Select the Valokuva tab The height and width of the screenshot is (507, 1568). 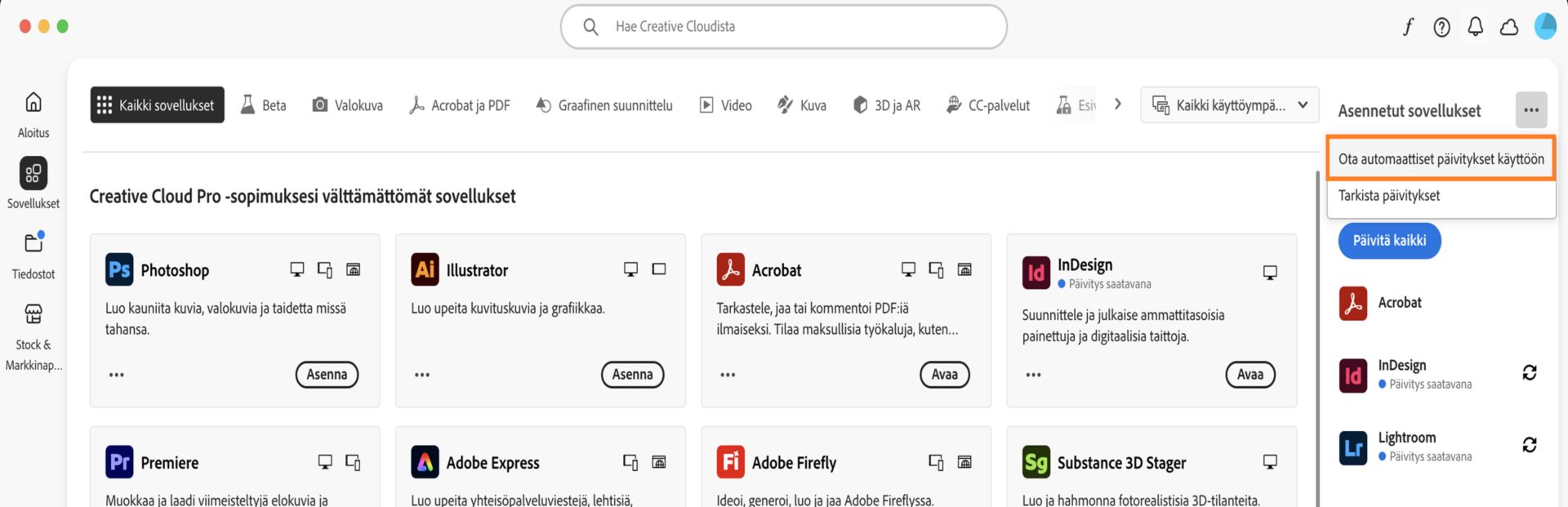[348, 105]
